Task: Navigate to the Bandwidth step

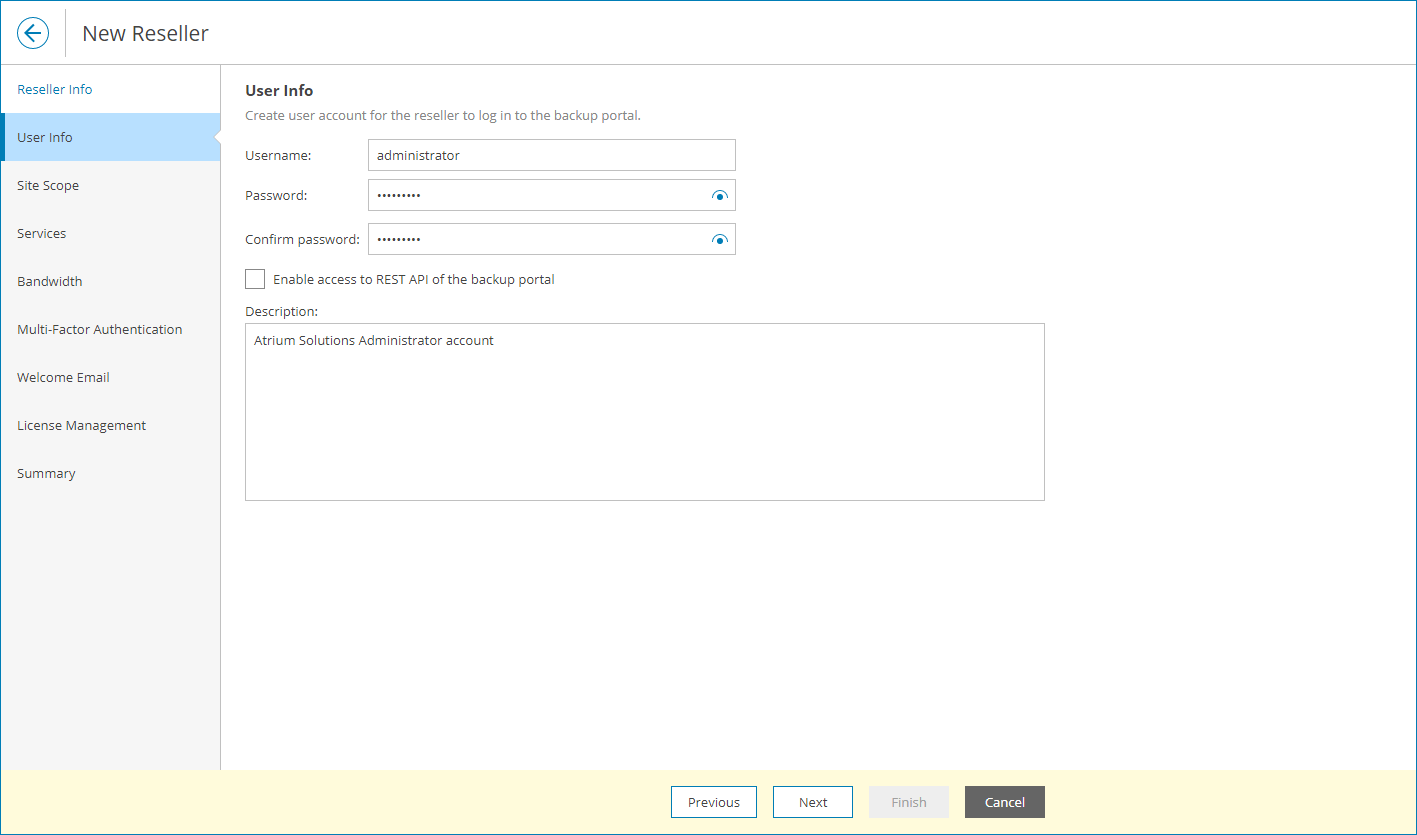Action: (49, 280)
